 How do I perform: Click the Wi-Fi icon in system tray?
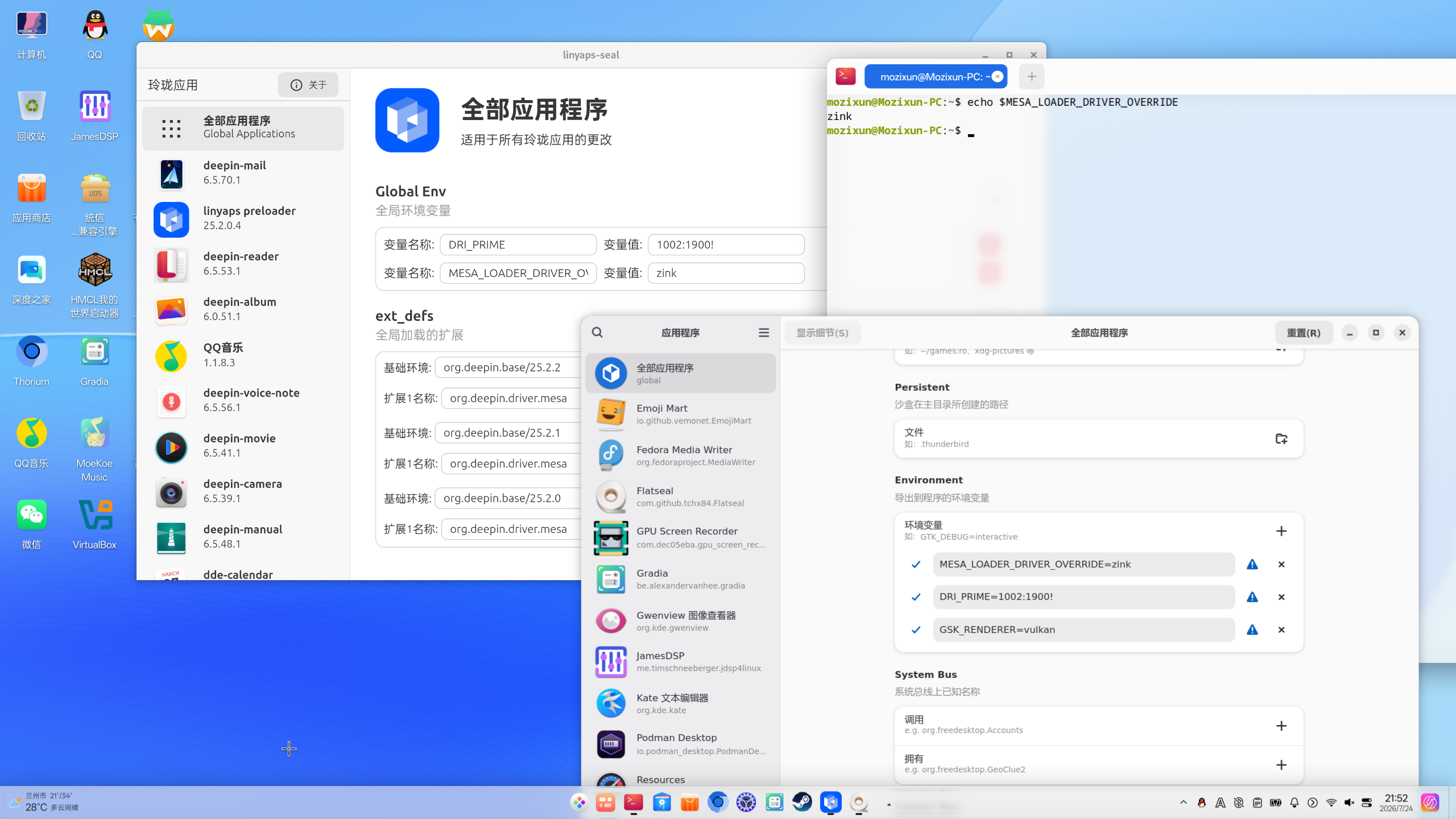pos(1331,803)
